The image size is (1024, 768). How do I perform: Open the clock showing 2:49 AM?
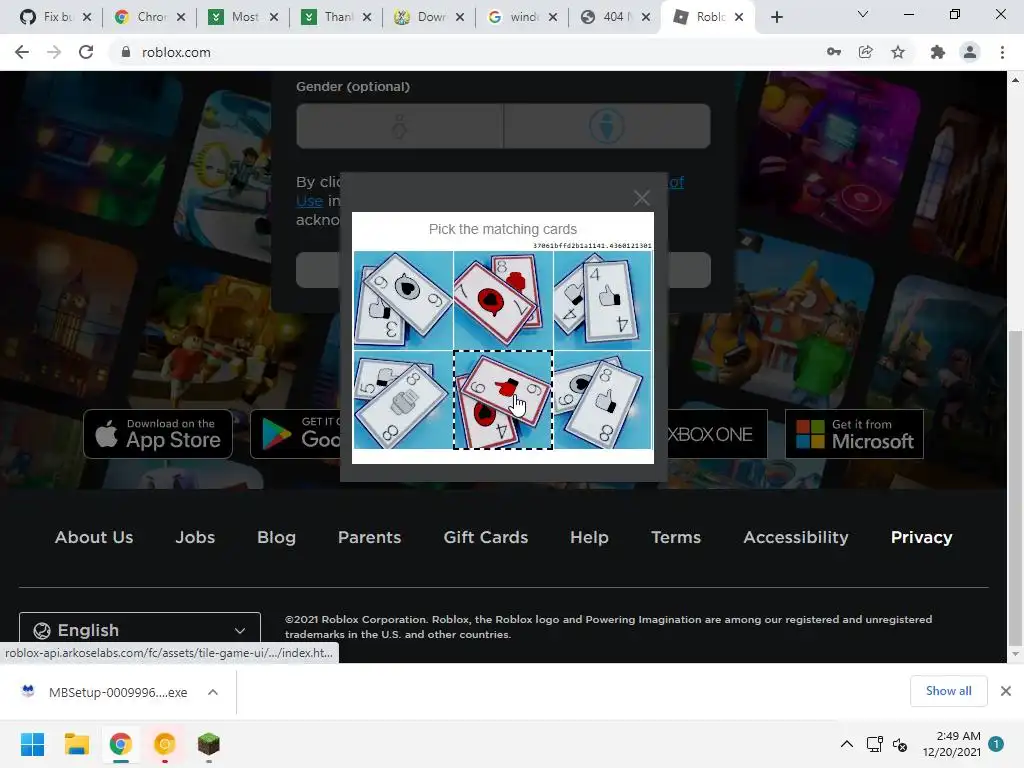[x=952, y=744]
